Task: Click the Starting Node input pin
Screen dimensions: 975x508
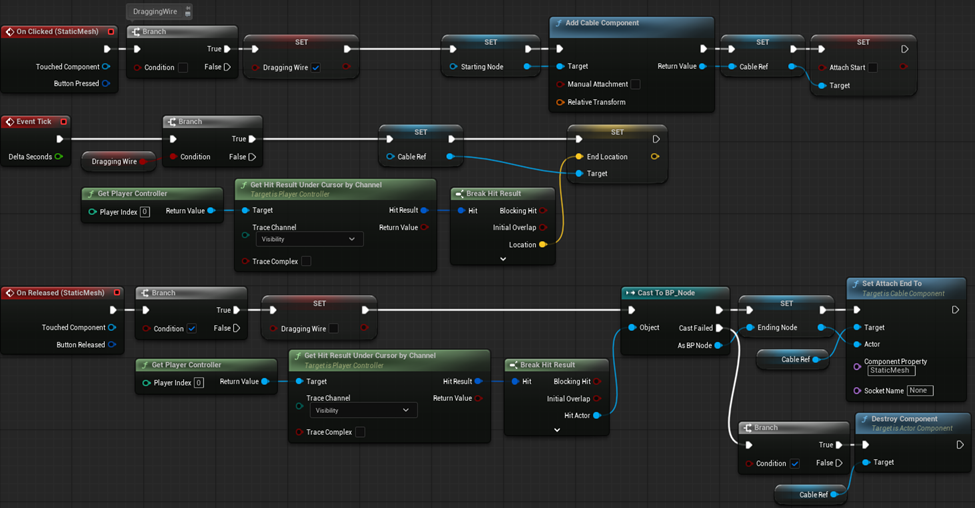Action: pos(453,67)
